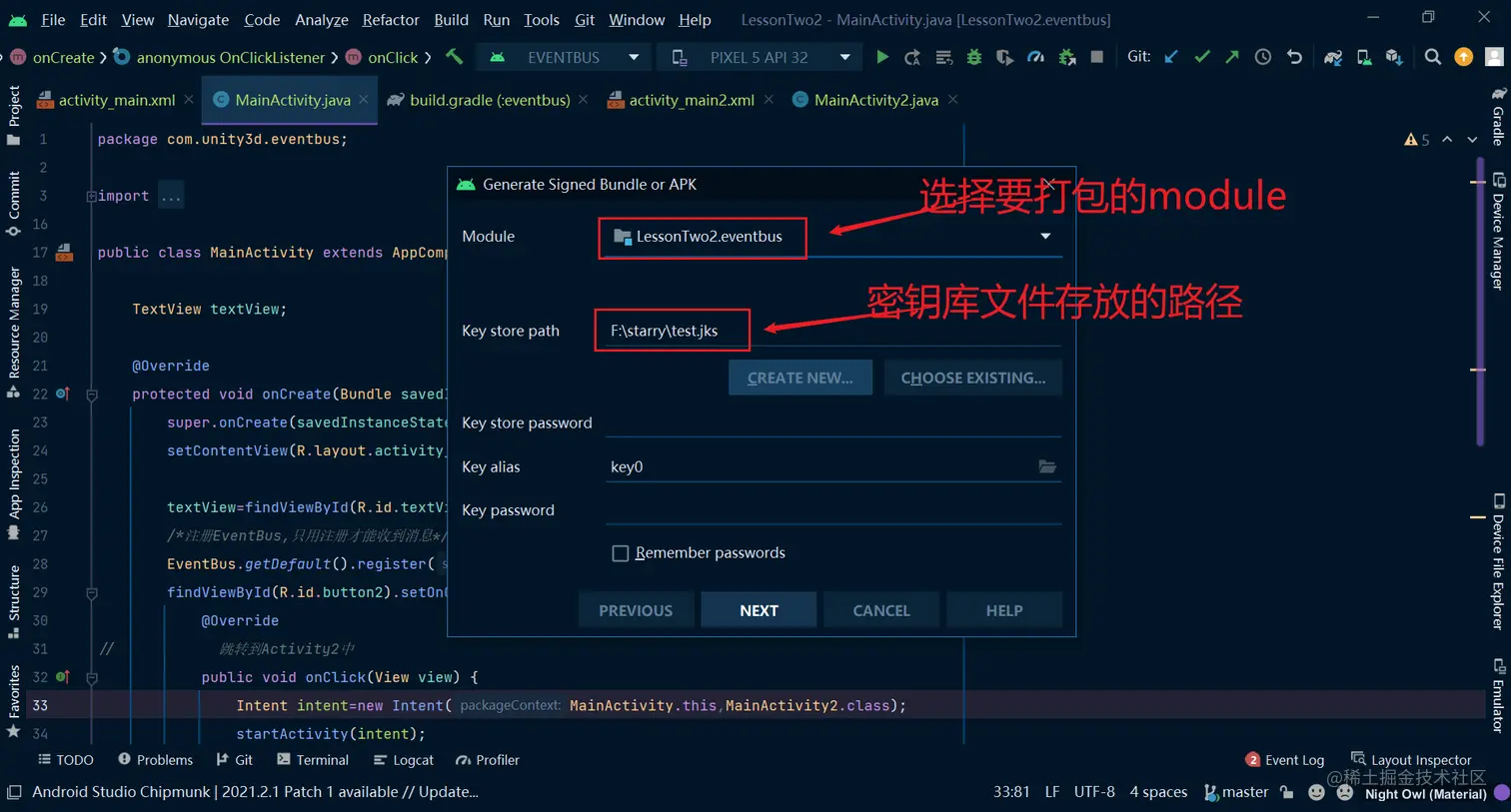Screen dimensions: 1511x812
Task: Open the Module dropdown LessonTwo2.eventbus
Action: 832,237
